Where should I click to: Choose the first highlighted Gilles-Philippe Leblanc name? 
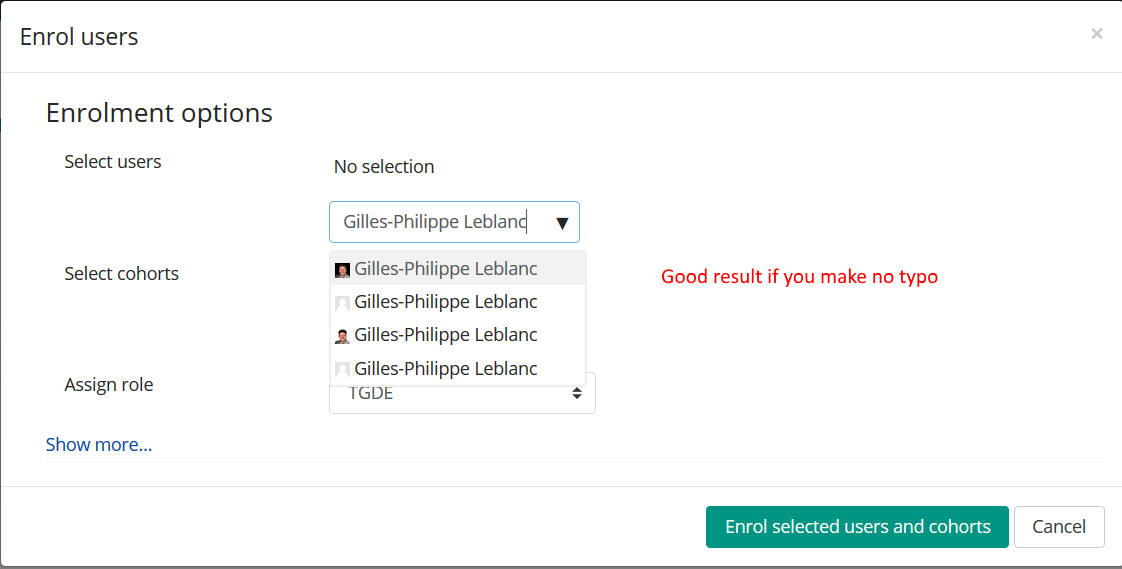446,268
